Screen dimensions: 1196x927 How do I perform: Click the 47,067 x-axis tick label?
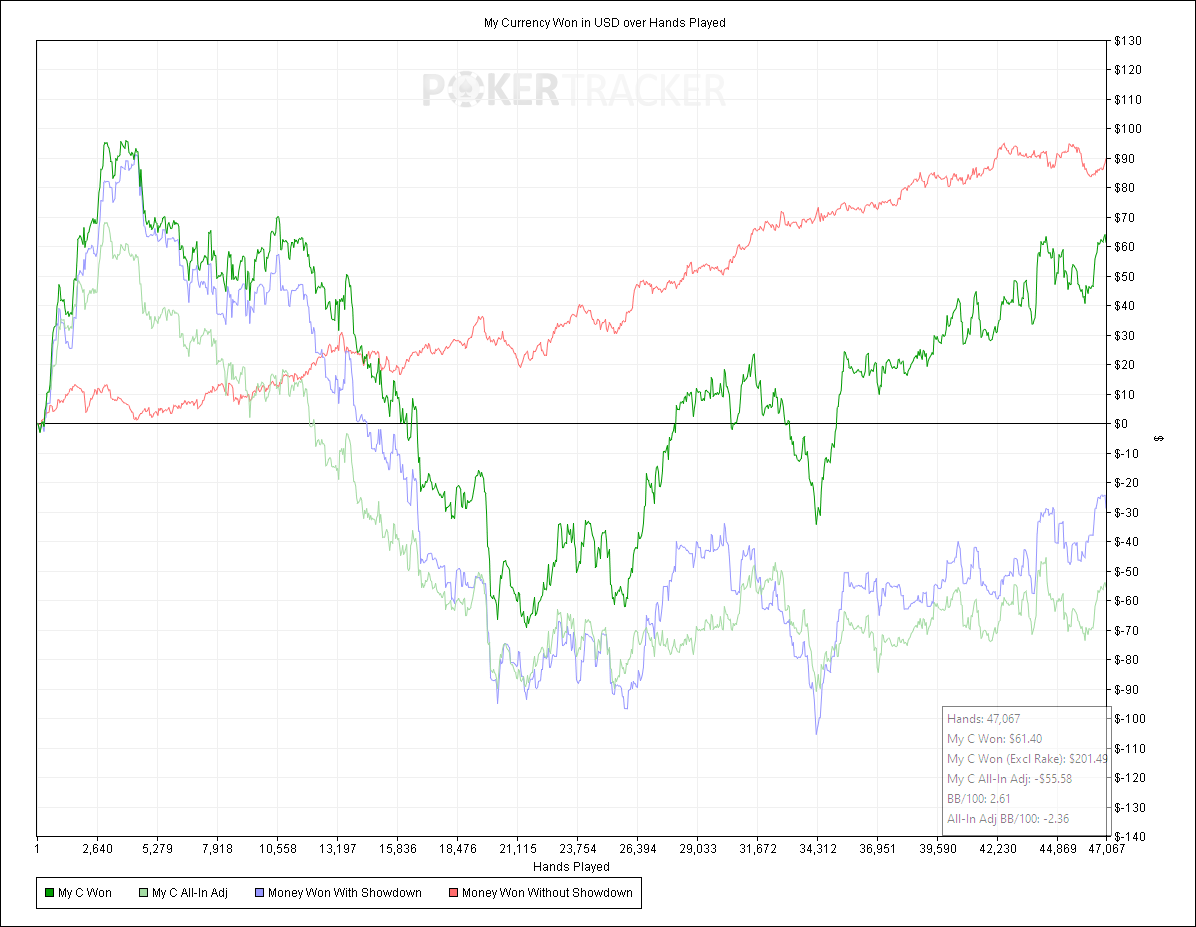(x=1106, y=849)
